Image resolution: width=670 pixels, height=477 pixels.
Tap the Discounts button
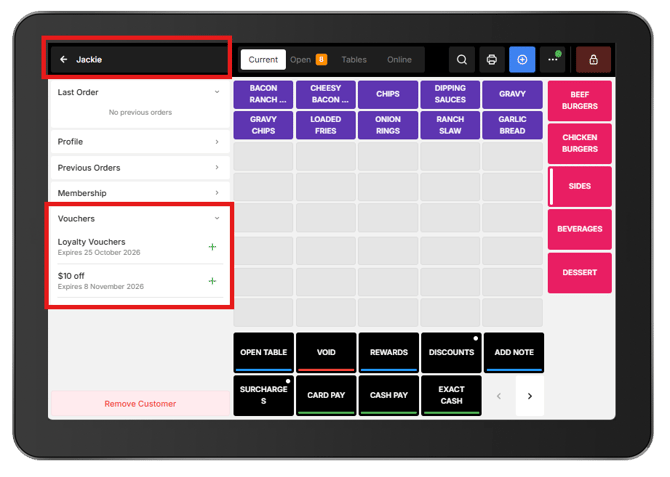(451, 353)
